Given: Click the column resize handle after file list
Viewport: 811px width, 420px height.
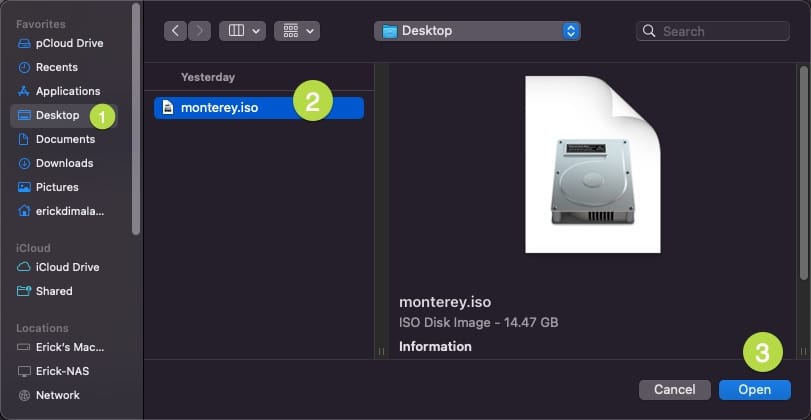Looking at the screenshot, I should click(381, 351).
